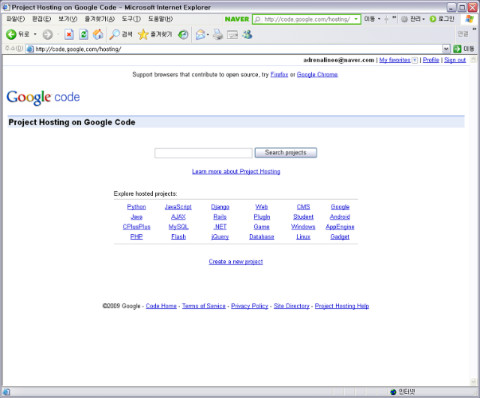Open the Database project label link

(x=262, y=237)
